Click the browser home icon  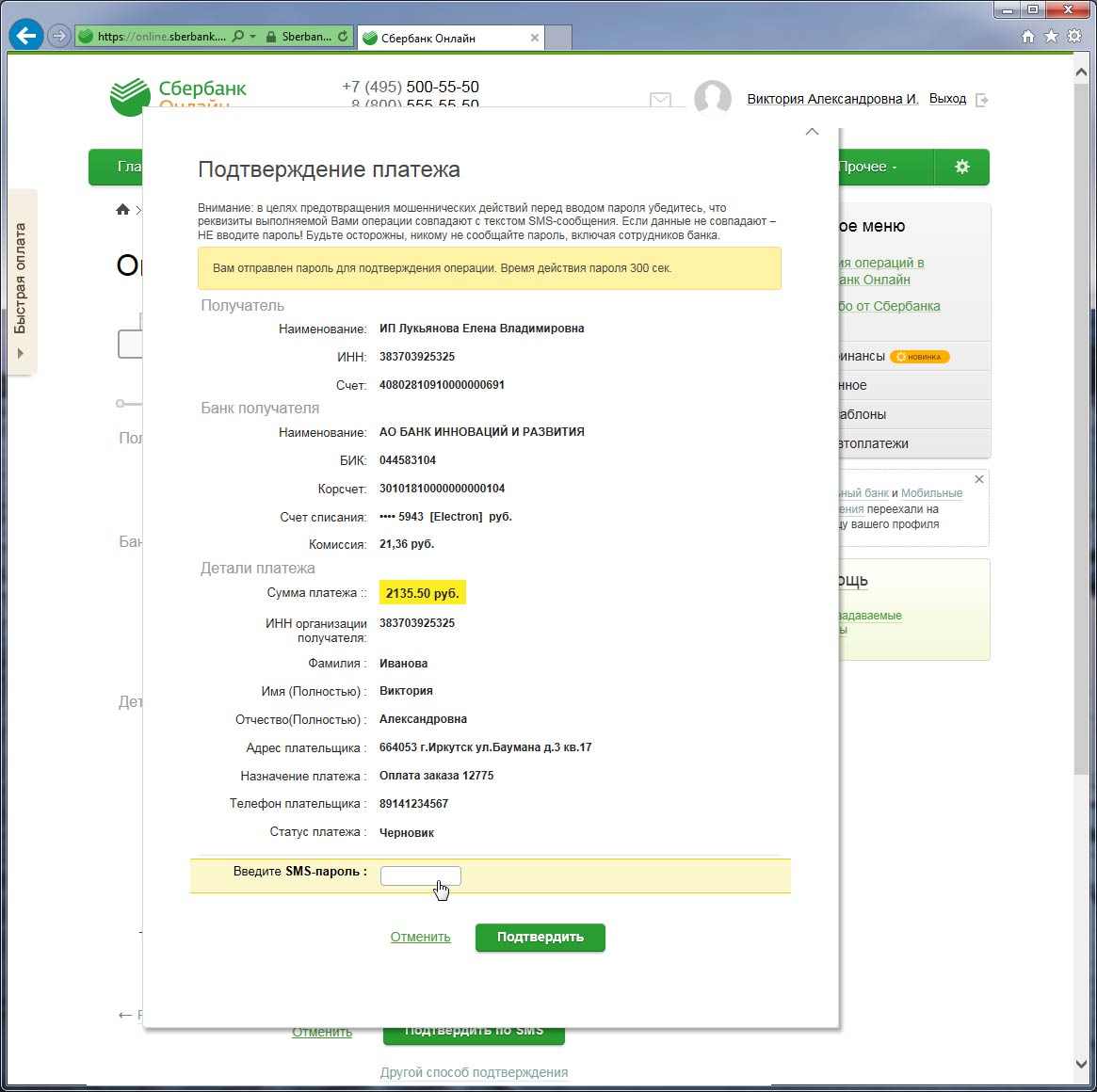tap(1027, 37)
